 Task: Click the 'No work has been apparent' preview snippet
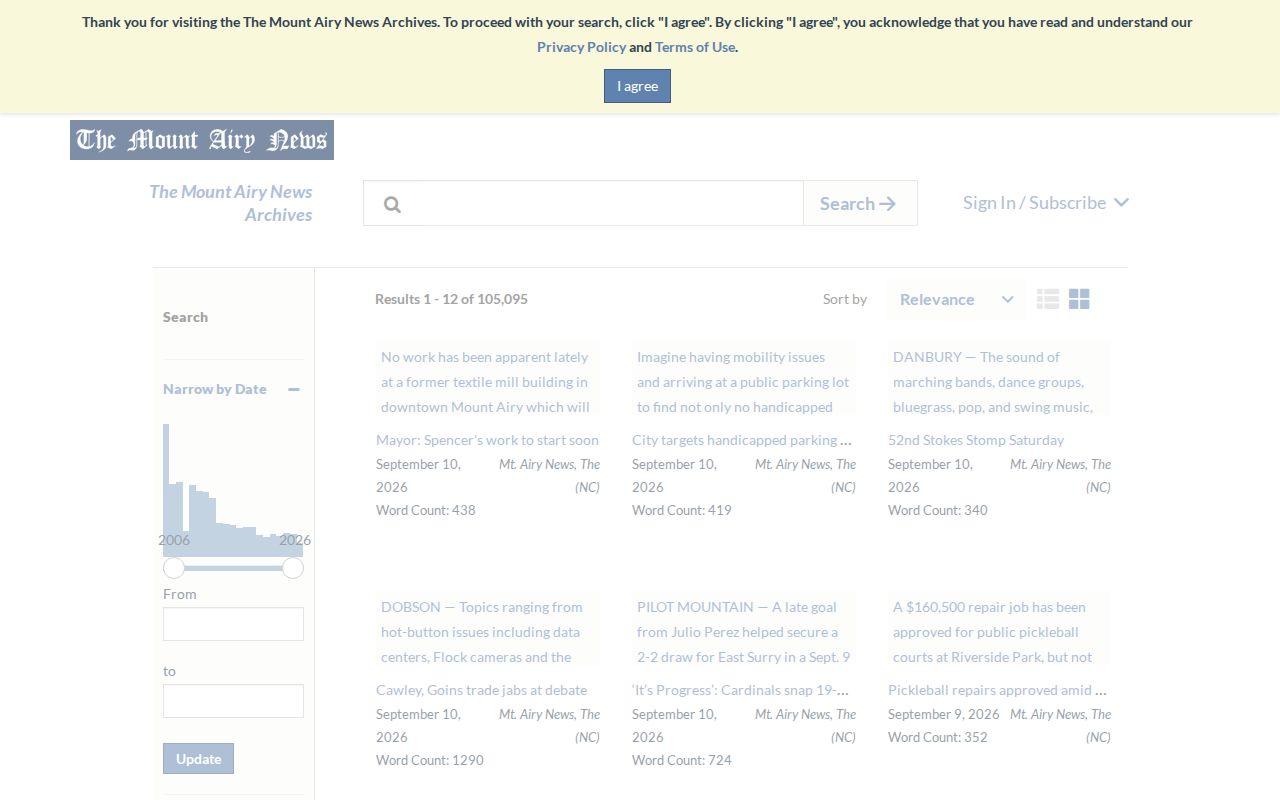[488, 378]
